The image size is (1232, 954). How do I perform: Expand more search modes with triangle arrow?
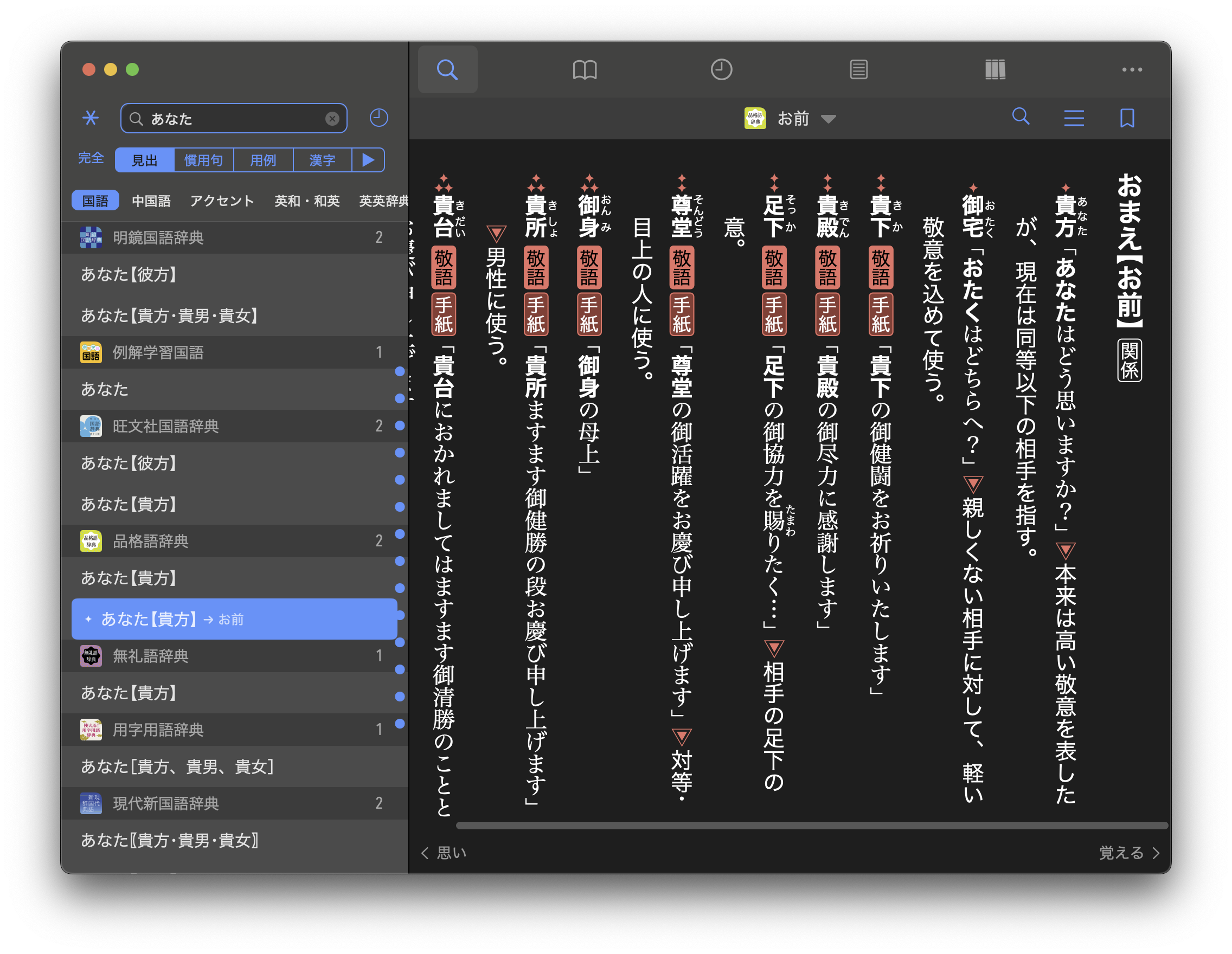click(x=368, y=160)
